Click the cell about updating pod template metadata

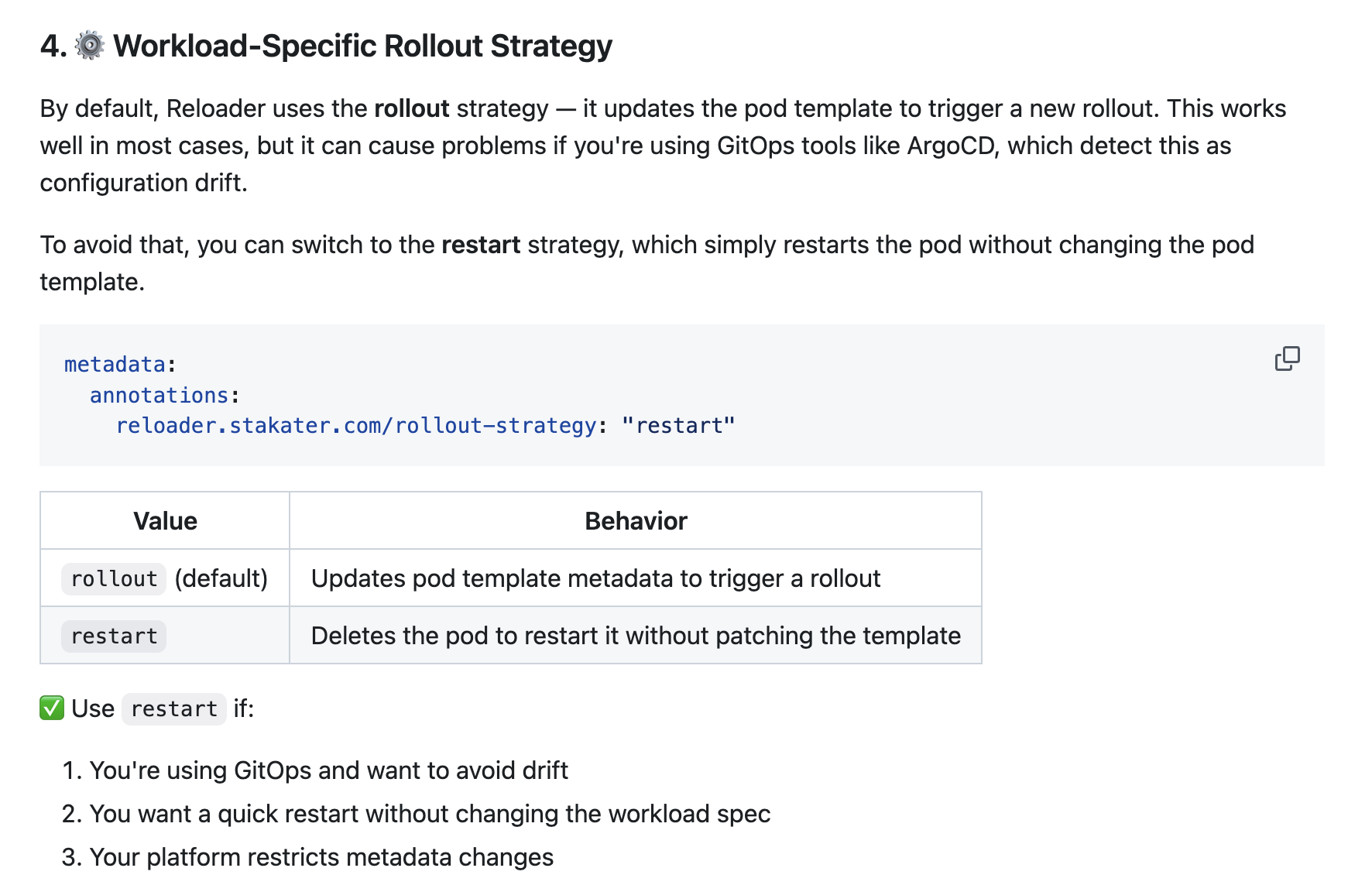[636, 578]
